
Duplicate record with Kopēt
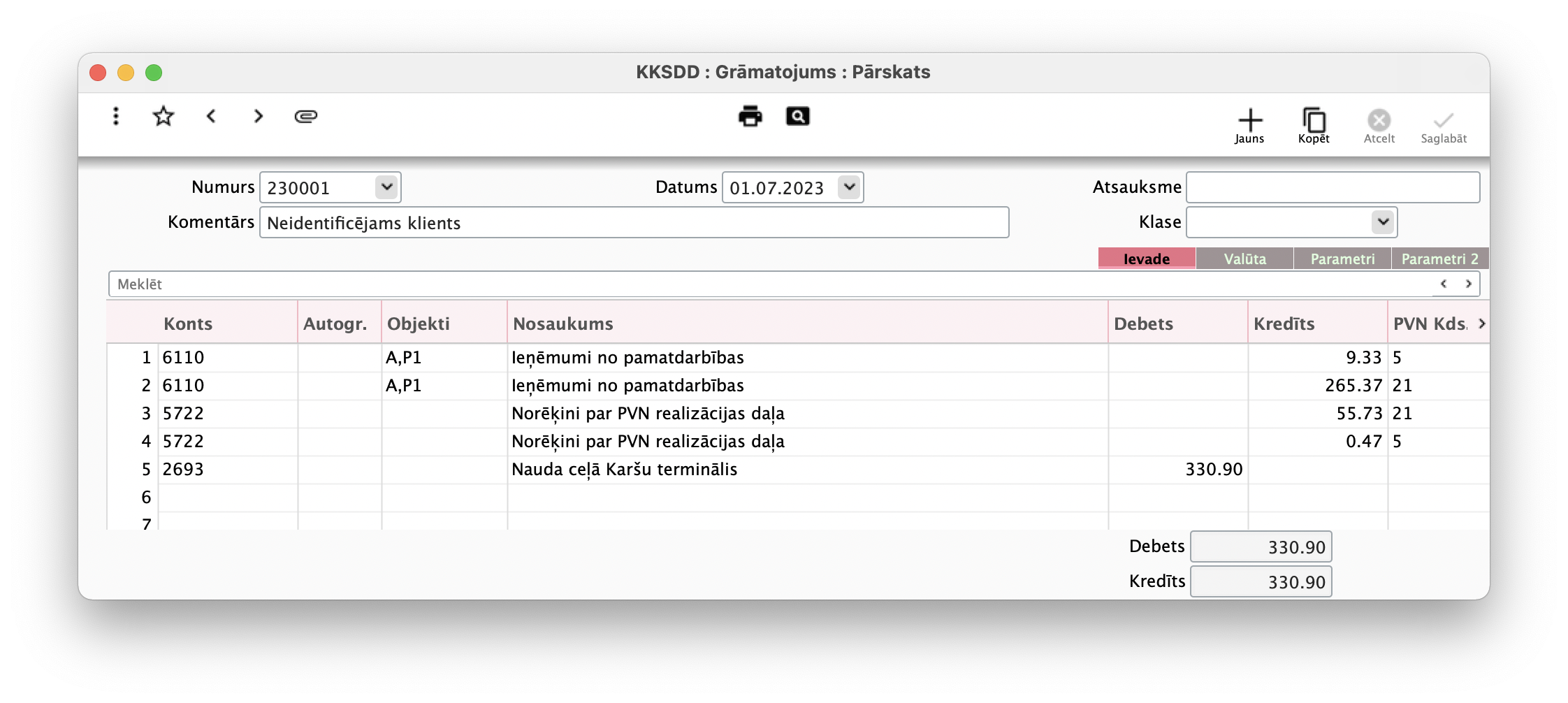(1314, 126)
